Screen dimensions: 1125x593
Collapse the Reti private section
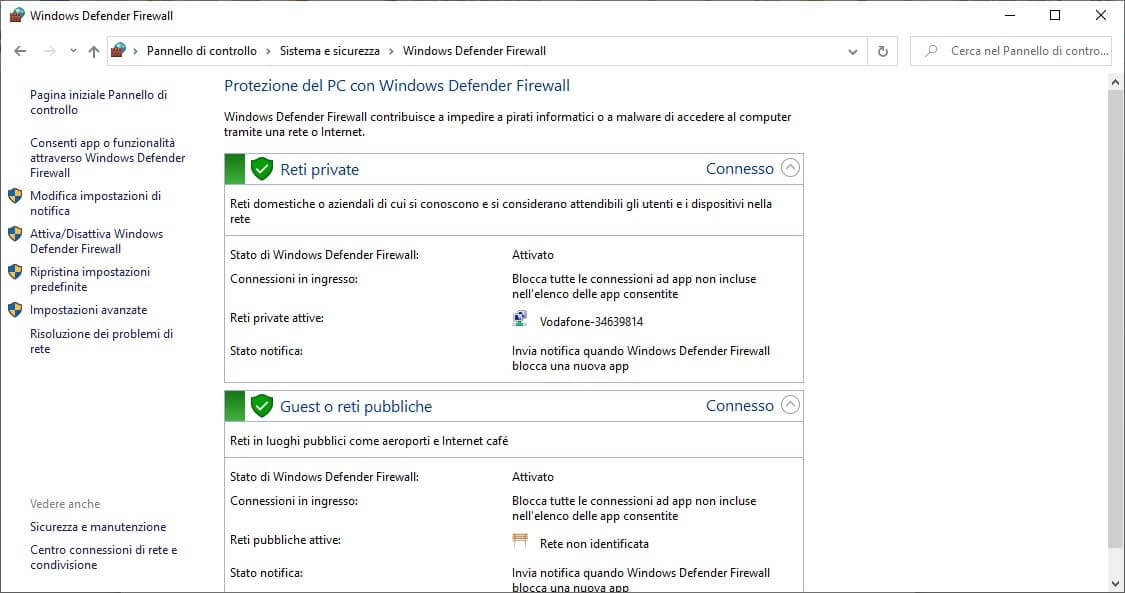coord(790,168)
